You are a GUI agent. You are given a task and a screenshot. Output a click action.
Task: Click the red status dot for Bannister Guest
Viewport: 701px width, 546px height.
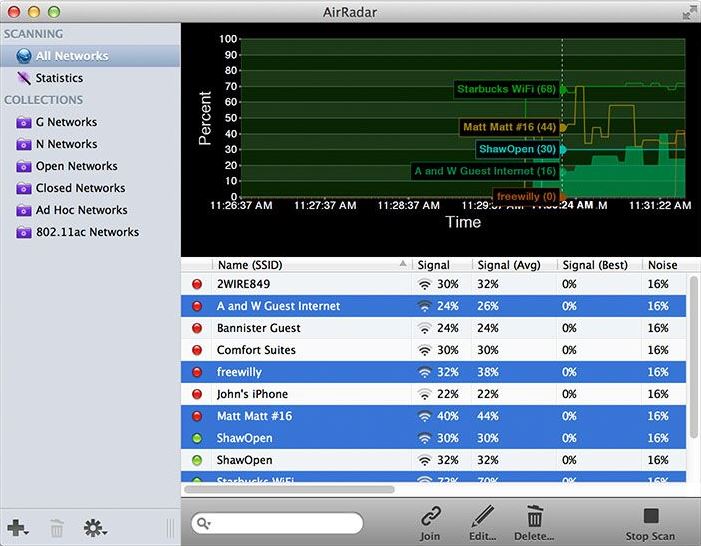197,328
